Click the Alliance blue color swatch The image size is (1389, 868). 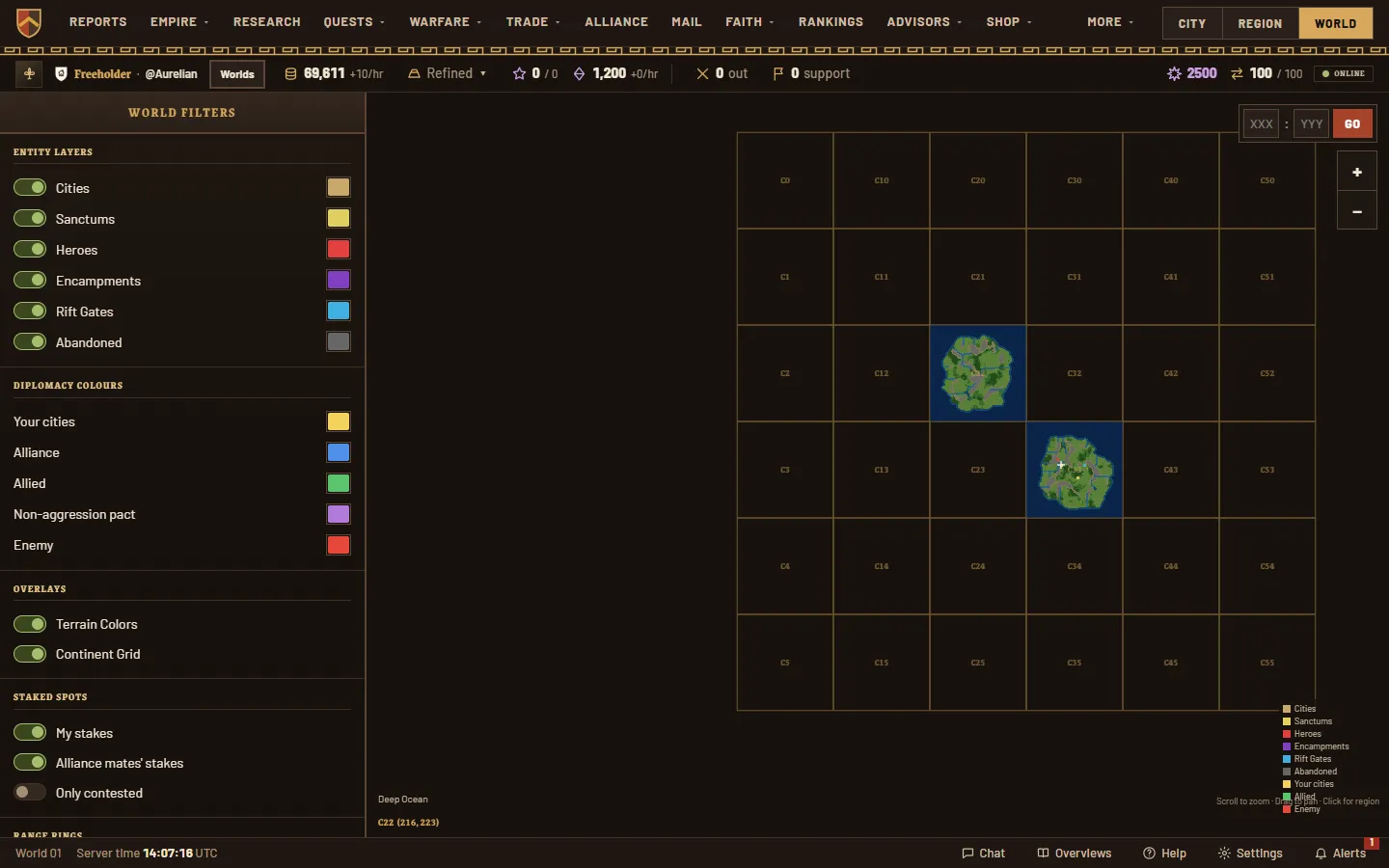[x=339, y=452]
